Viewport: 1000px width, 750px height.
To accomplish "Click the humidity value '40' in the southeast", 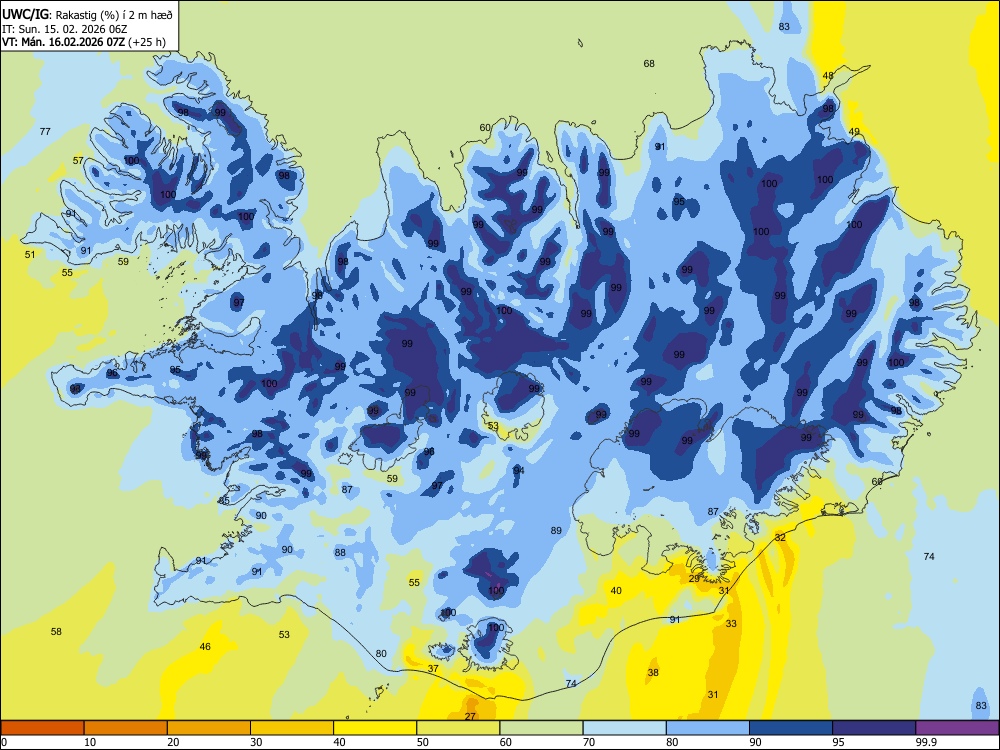I will (x=616, y=591).
